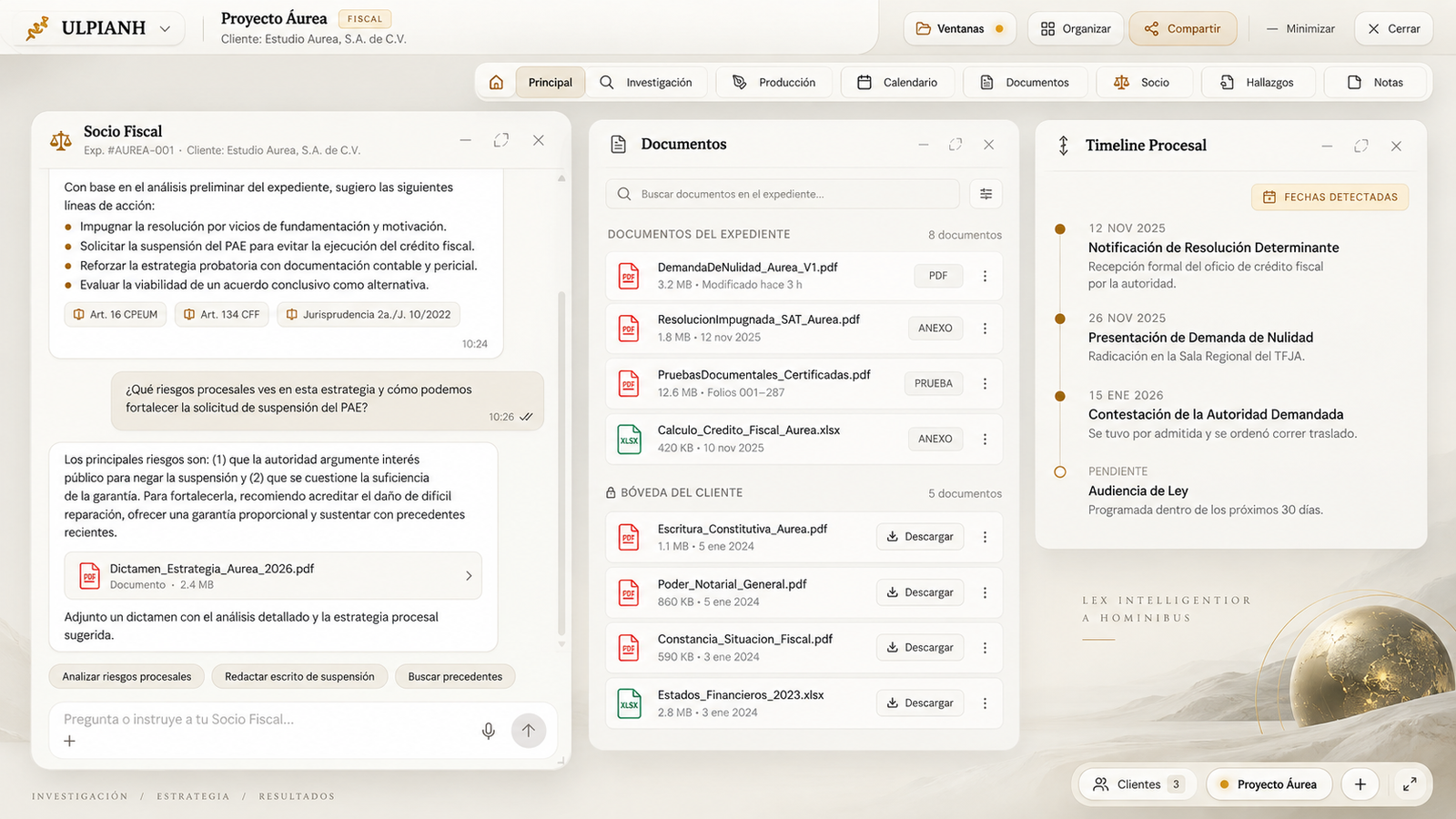Select the Proyecto Áurea project chip at bottom
The height and width of the screenshot is (819, 1456).
tap(1269, 784)
